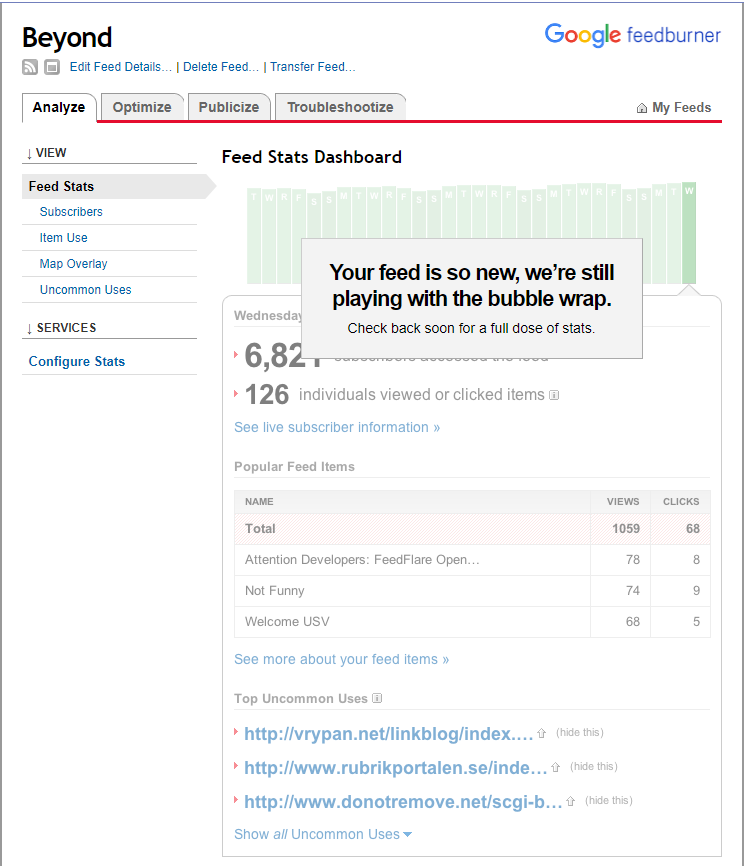Click info icon after 'viewed or clicked items'
Viewport: 744px width, 866px height.
pos(554,395)
